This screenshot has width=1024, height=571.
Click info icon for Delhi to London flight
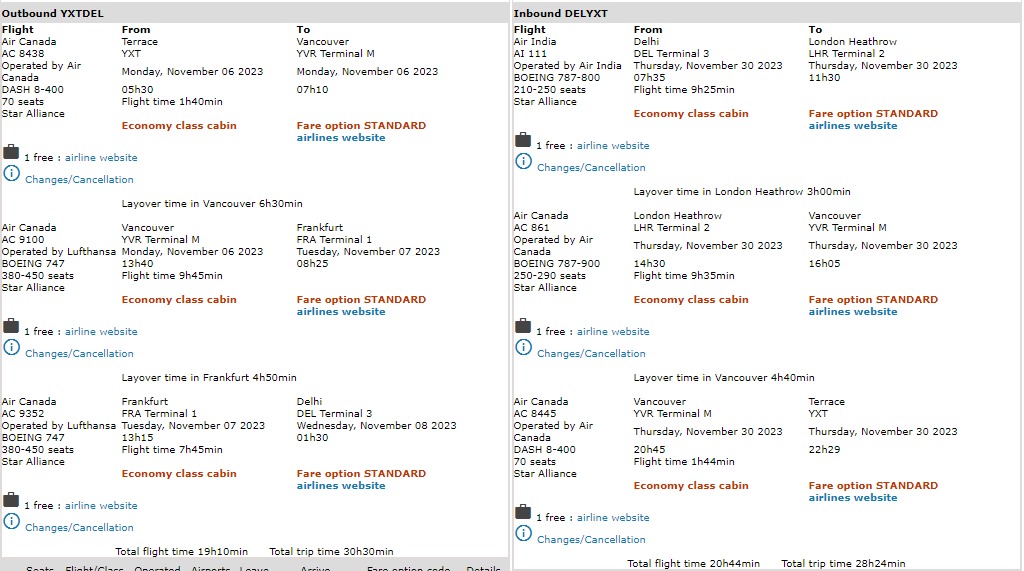pyautogui.click(x=523, y=161)
